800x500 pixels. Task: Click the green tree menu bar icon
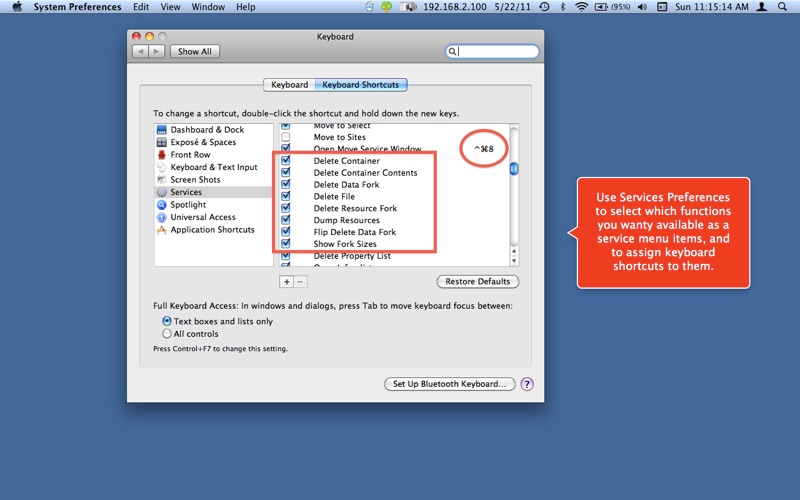click(x=387, y=7)
